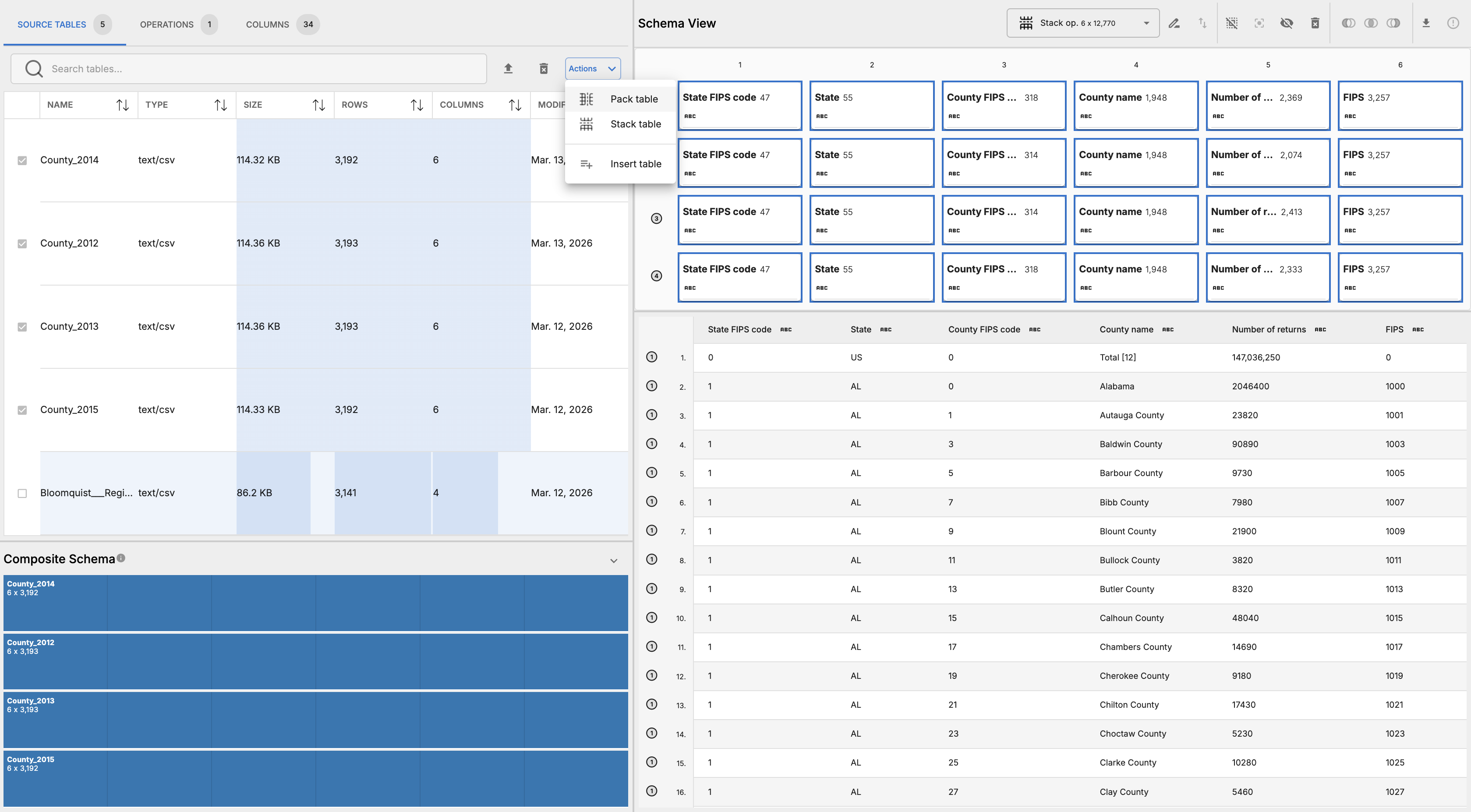
Task: Click the alert exclamation icon in Schema toolbar
Action: pos(1453,23)
